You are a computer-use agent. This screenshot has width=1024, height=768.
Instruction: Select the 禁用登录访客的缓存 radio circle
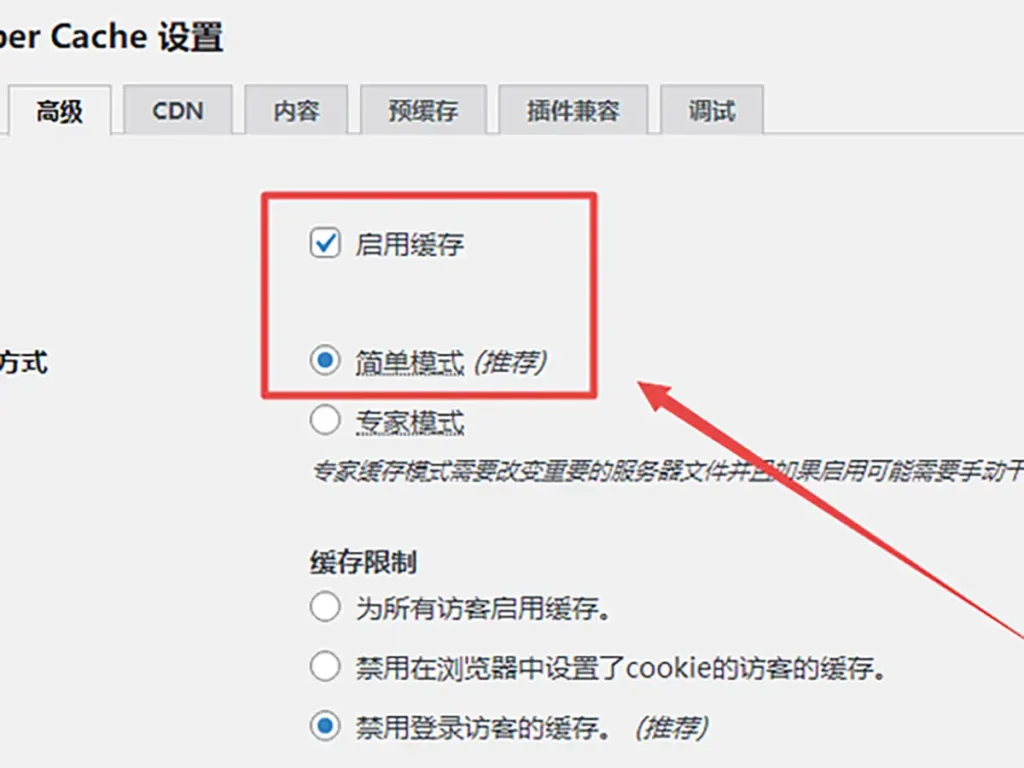[x=325, y=726]
